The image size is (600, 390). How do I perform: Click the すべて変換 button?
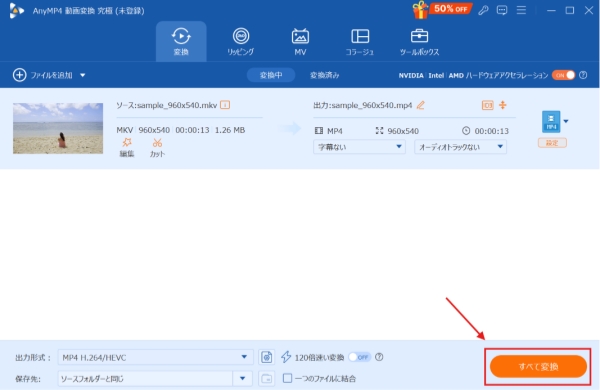coord(538,367)
